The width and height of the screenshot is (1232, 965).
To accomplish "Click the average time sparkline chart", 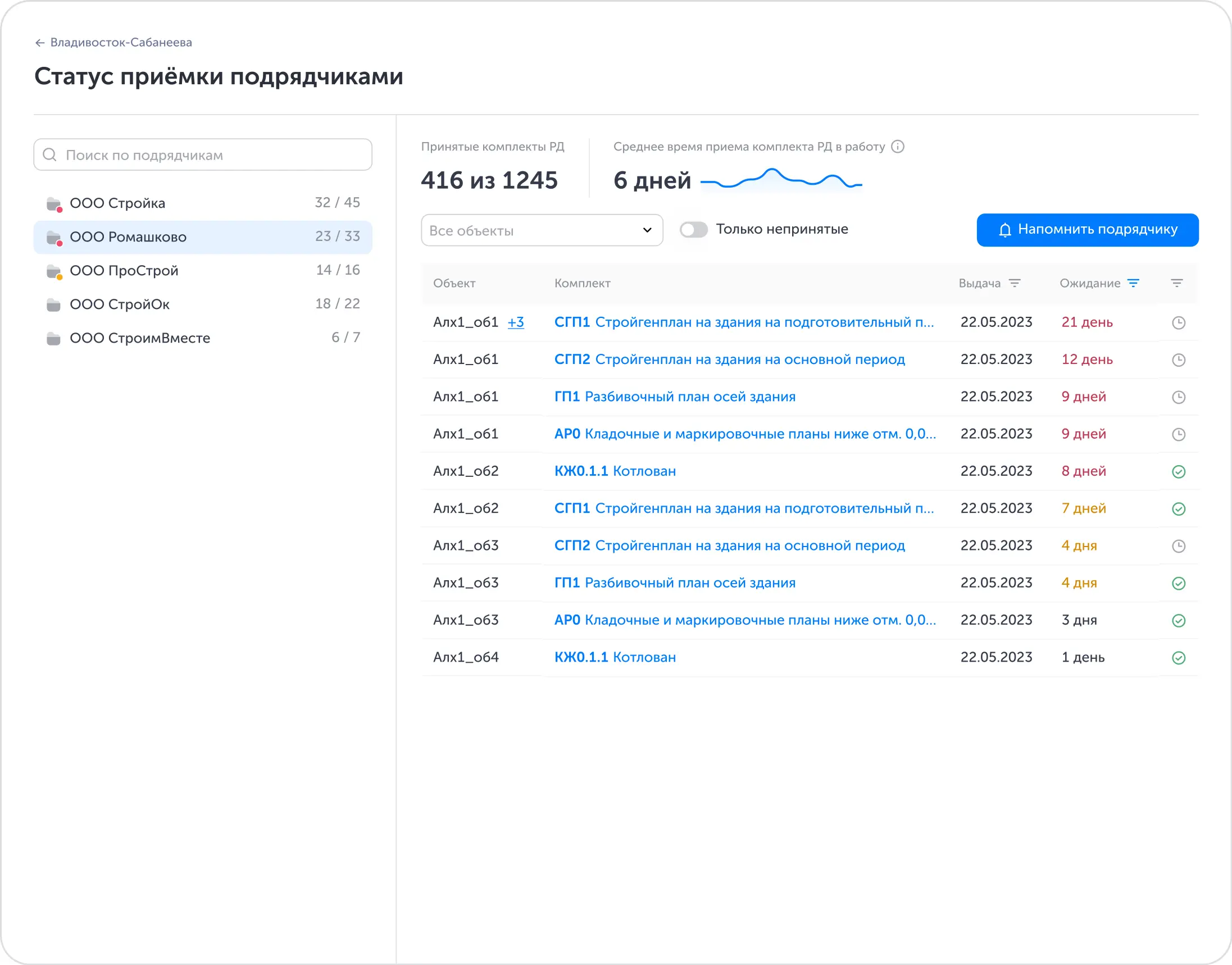I will click(781, 180).
